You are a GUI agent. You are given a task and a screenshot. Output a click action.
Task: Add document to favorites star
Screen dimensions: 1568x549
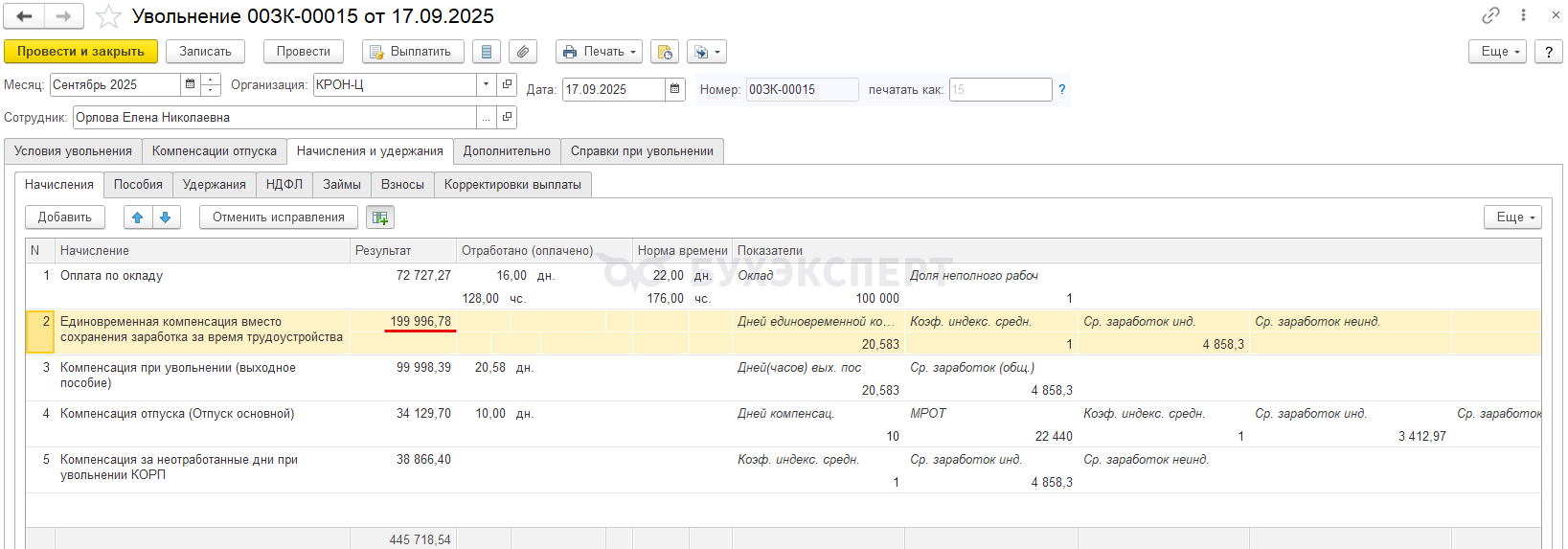108,16
